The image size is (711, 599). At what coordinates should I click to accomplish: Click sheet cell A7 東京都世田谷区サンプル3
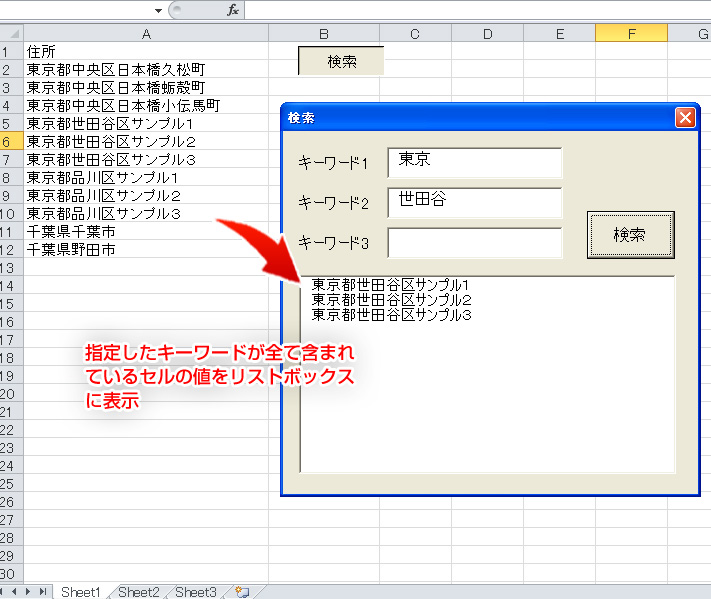tap(146, 160)
